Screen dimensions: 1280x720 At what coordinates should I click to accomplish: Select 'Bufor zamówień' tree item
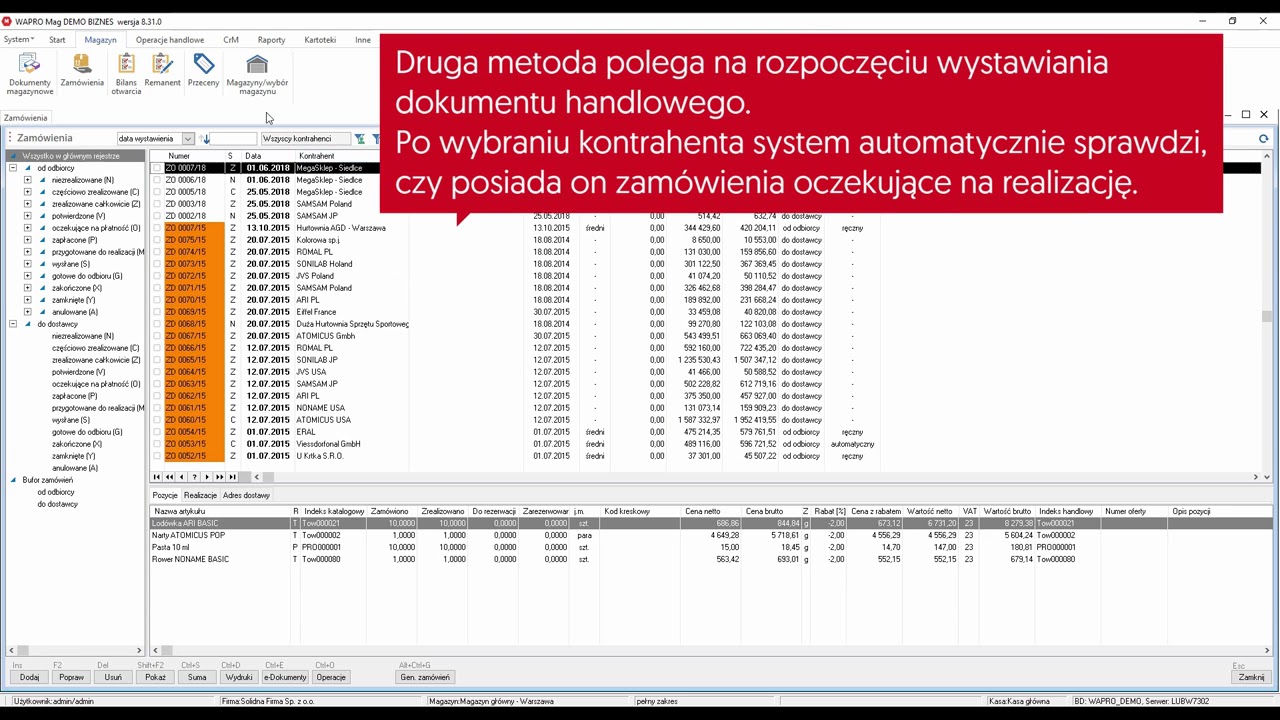pos(47,480)
